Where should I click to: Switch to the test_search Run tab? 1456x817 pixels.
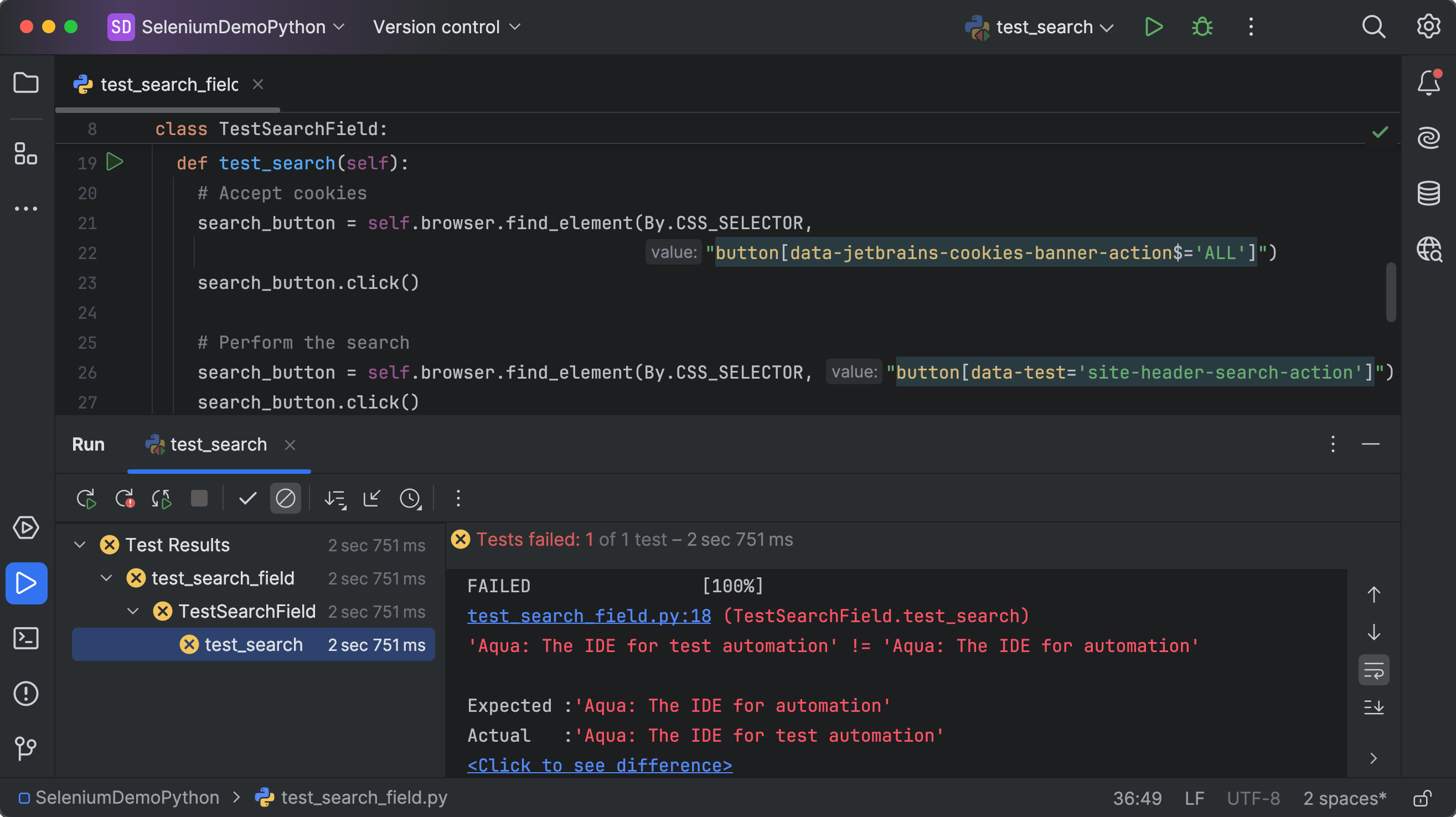coord(219,444)
